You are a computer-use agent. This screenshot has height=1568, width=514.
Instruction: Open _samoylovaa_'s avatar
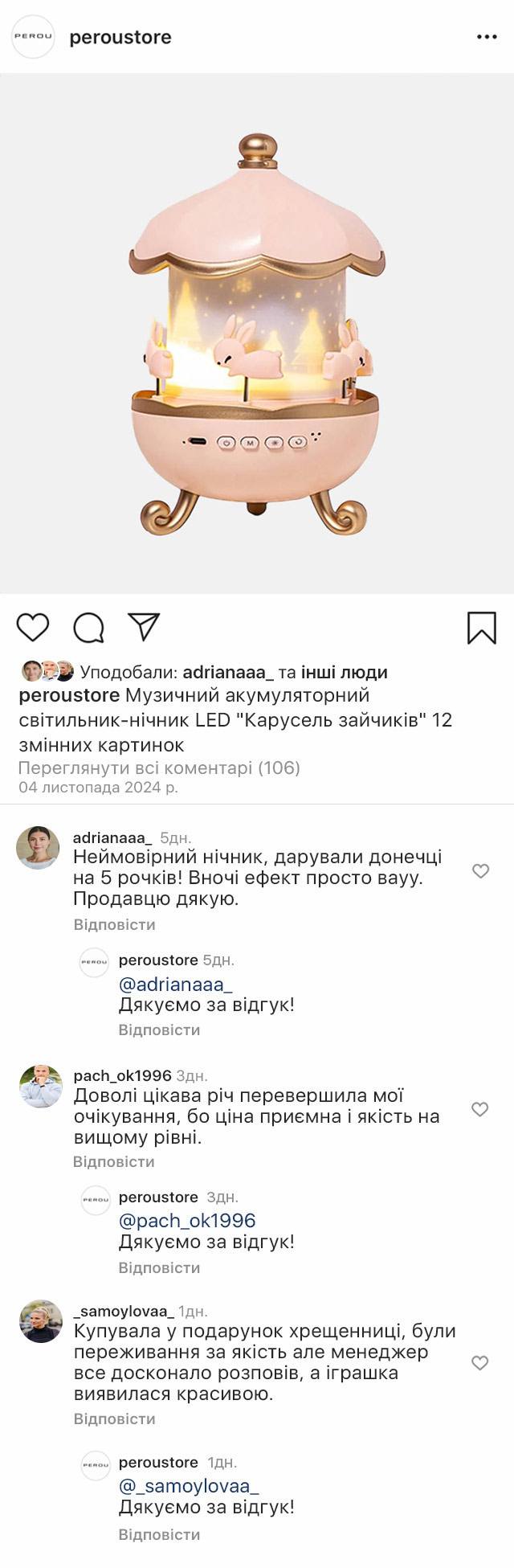pos(40,1322)
